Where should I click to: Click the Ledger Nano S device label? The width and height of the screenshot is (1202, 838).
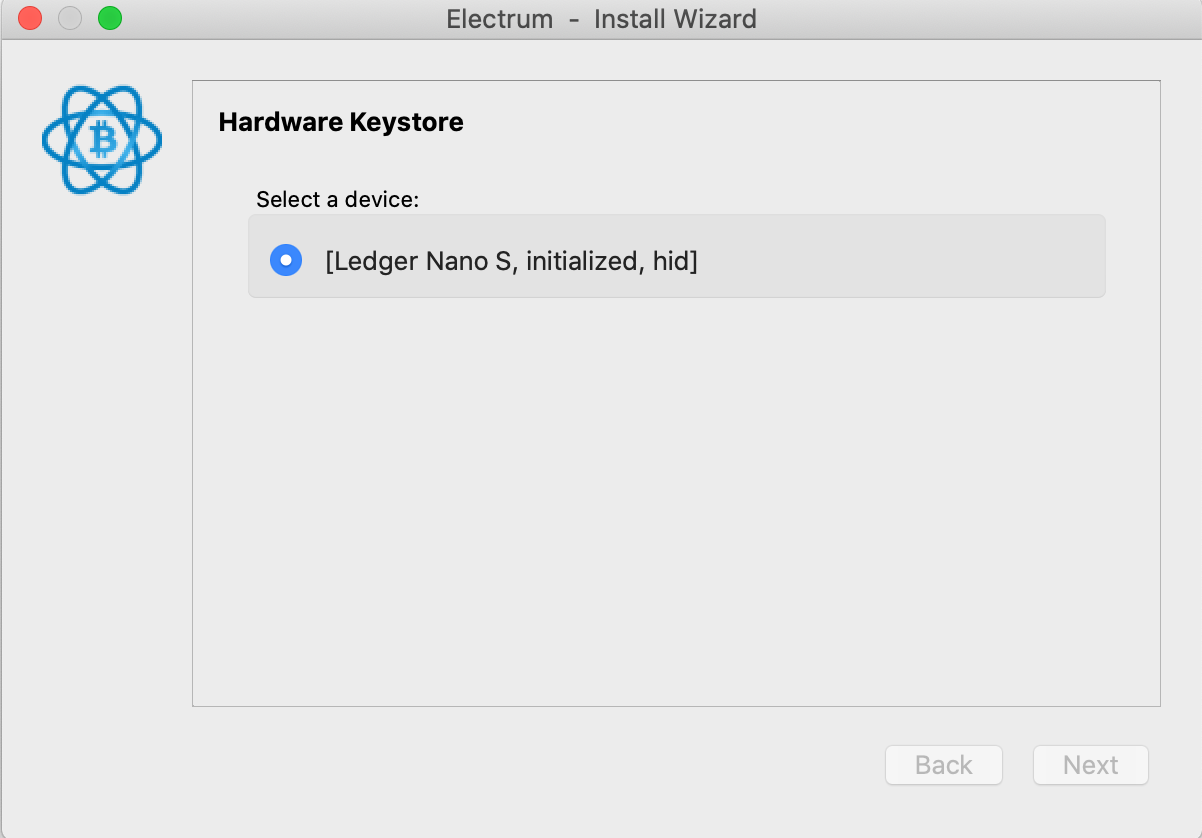point(420,261)
